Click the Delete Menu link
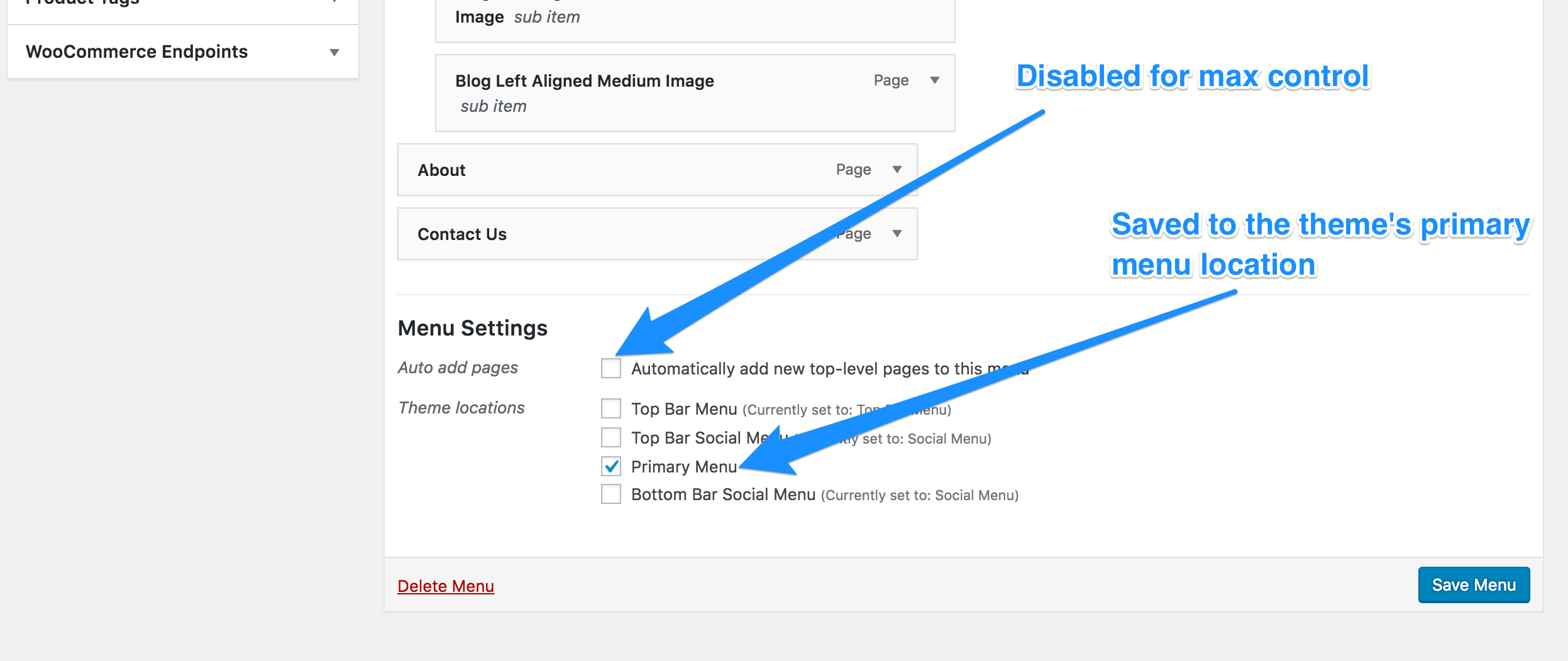Image resolution: width=1568 pixels, height=661 pixels. 446,586
